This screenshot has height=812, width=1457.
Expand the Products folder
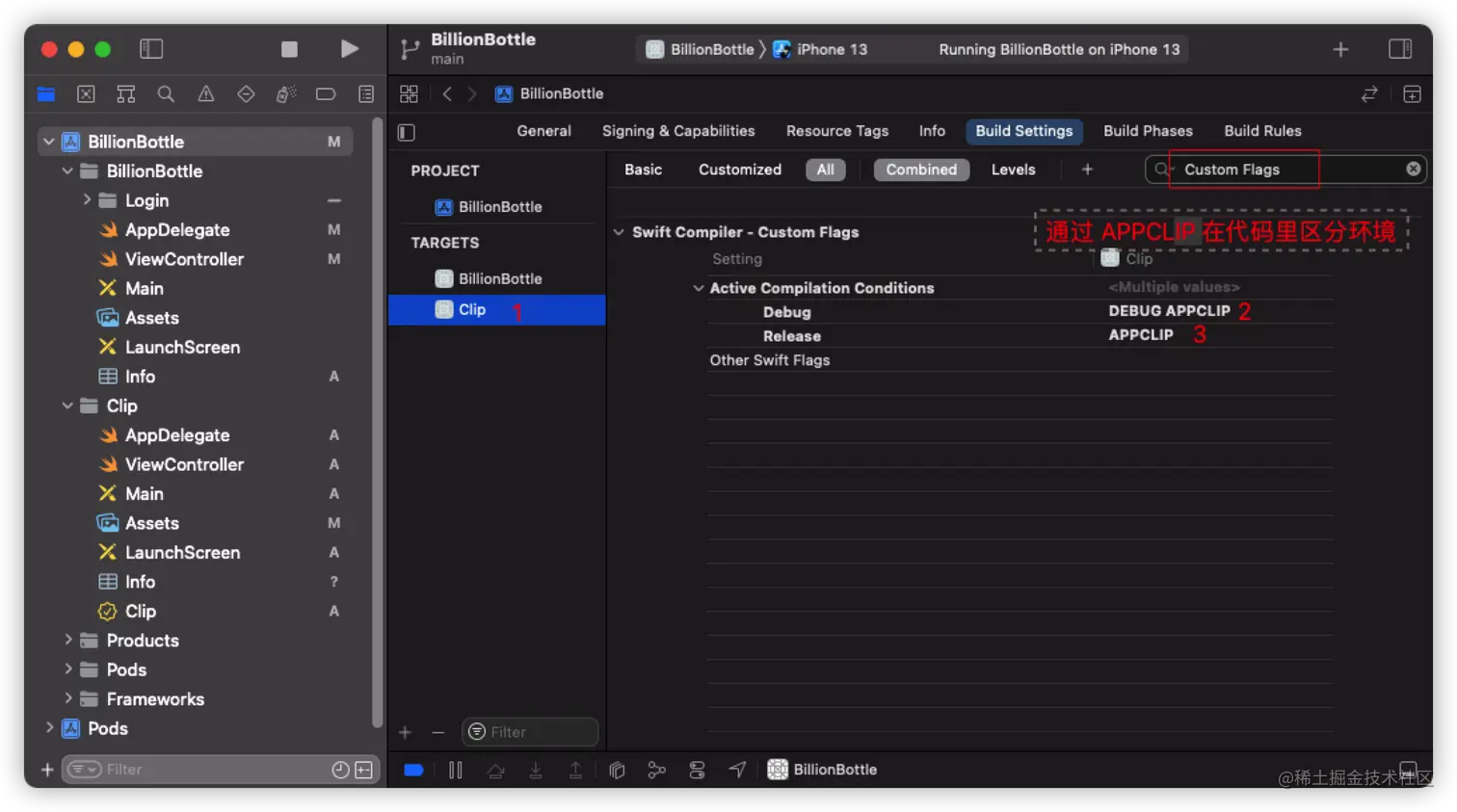67,640
